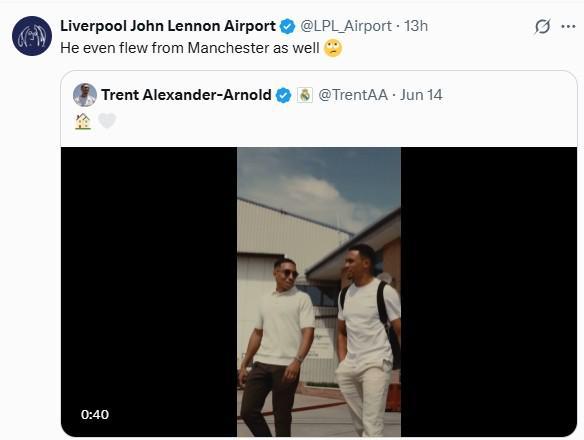Open the @LPL_Airport handle link

(346, 26)
